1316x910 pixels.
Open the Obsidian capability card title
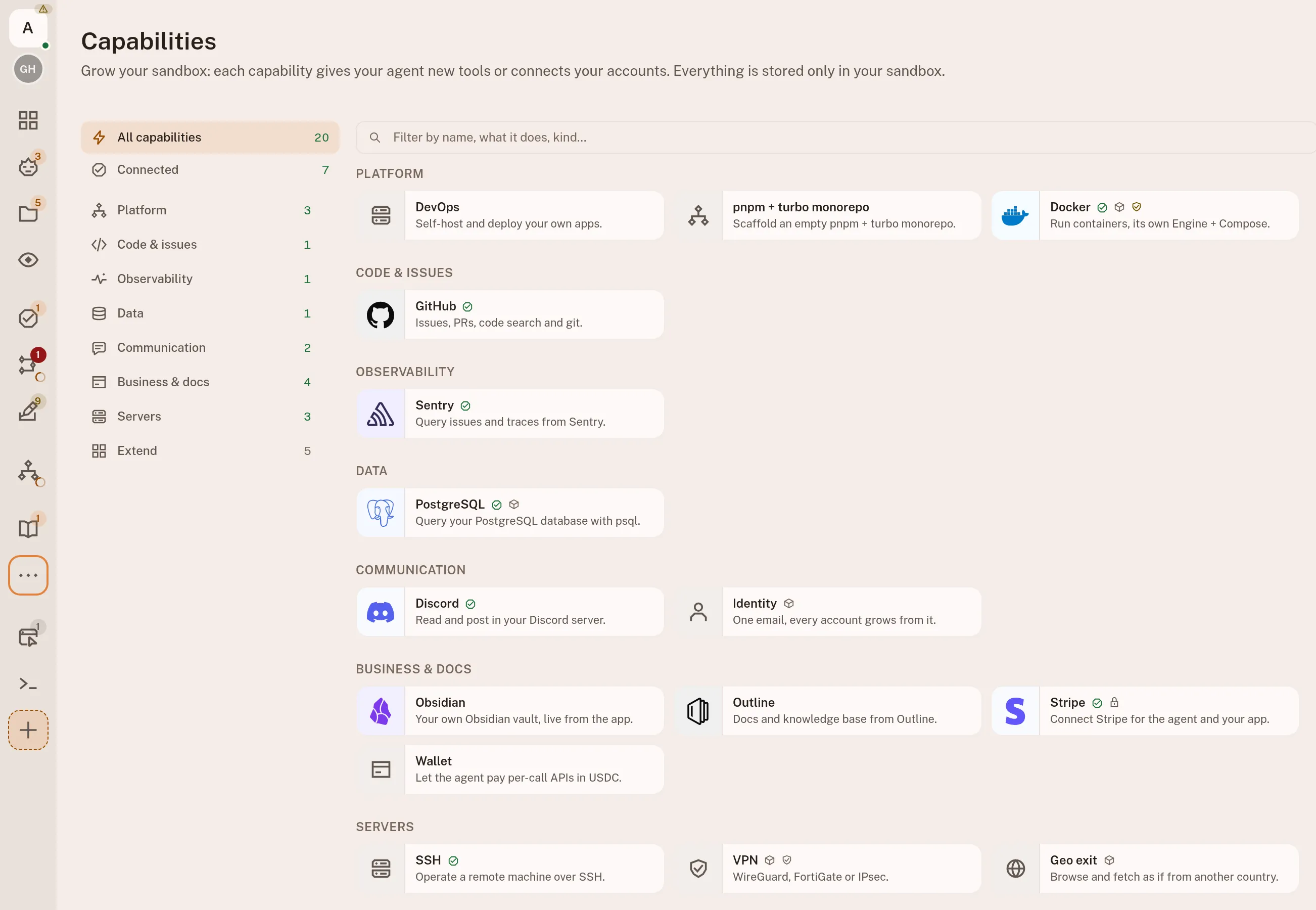440,702
